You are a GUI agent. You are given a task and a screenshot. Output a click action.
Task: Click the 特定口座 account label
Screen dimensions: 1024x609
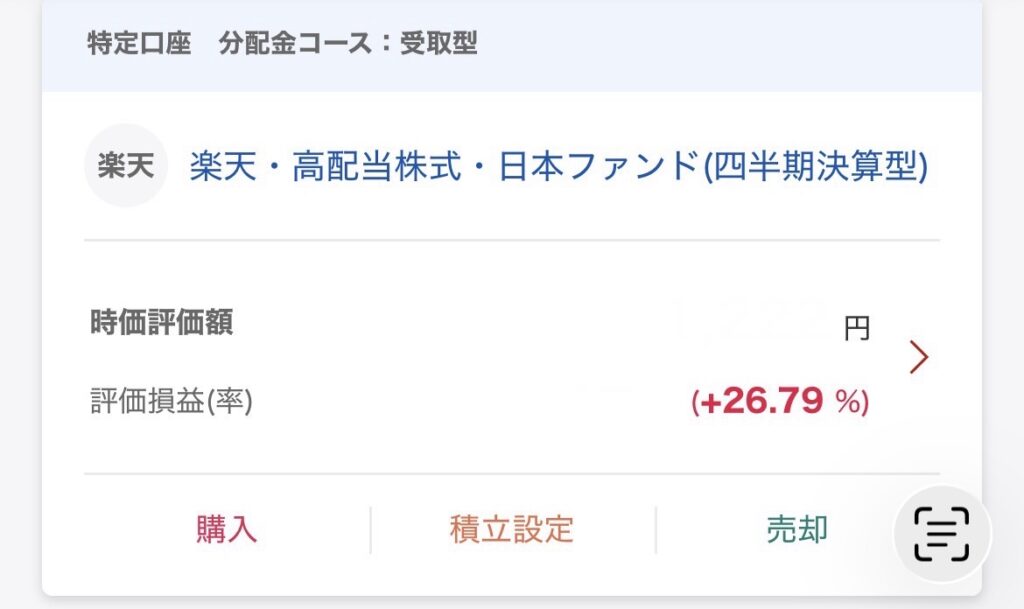coord(139,44)
